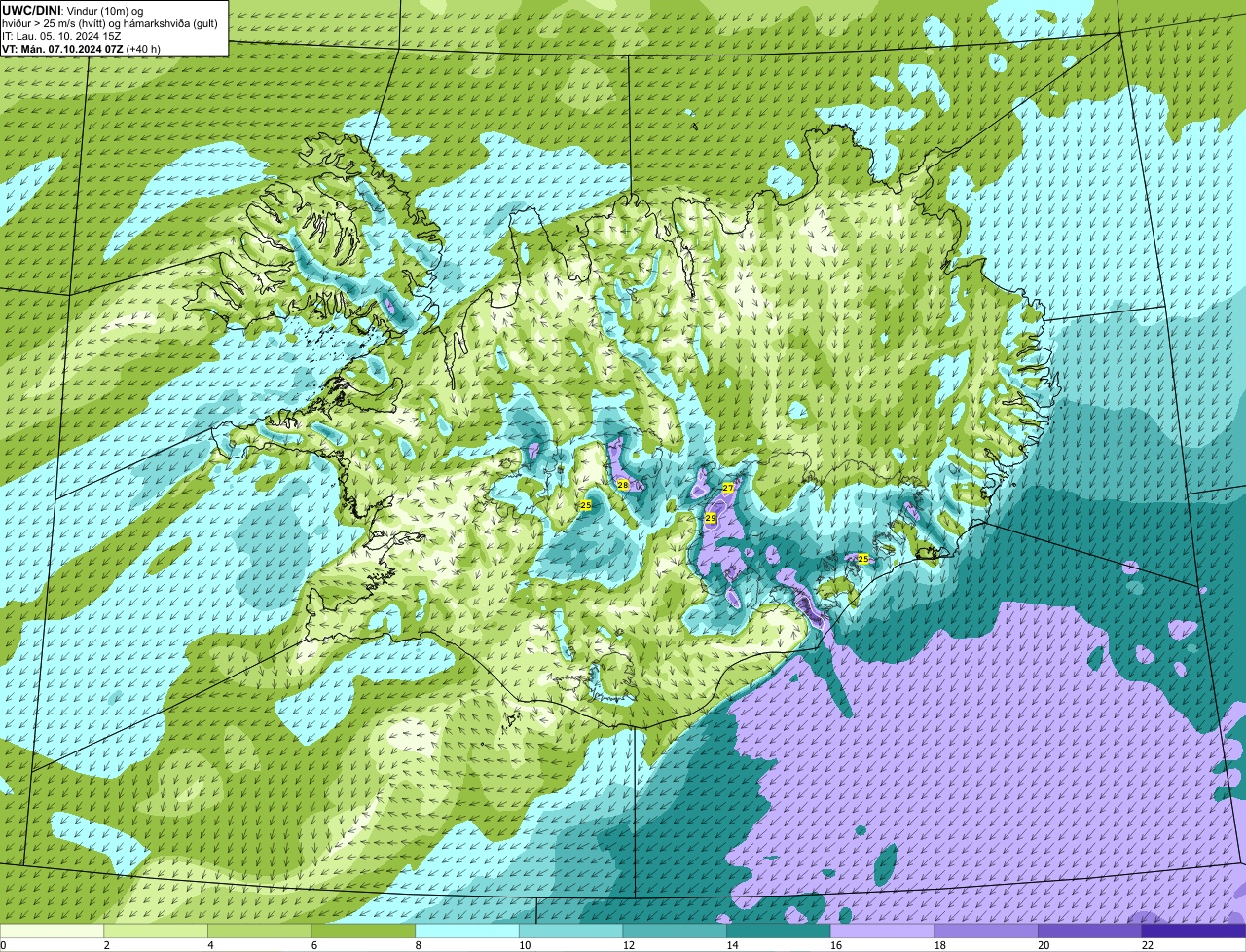Click scale number 10 on the colour bar

525,945
